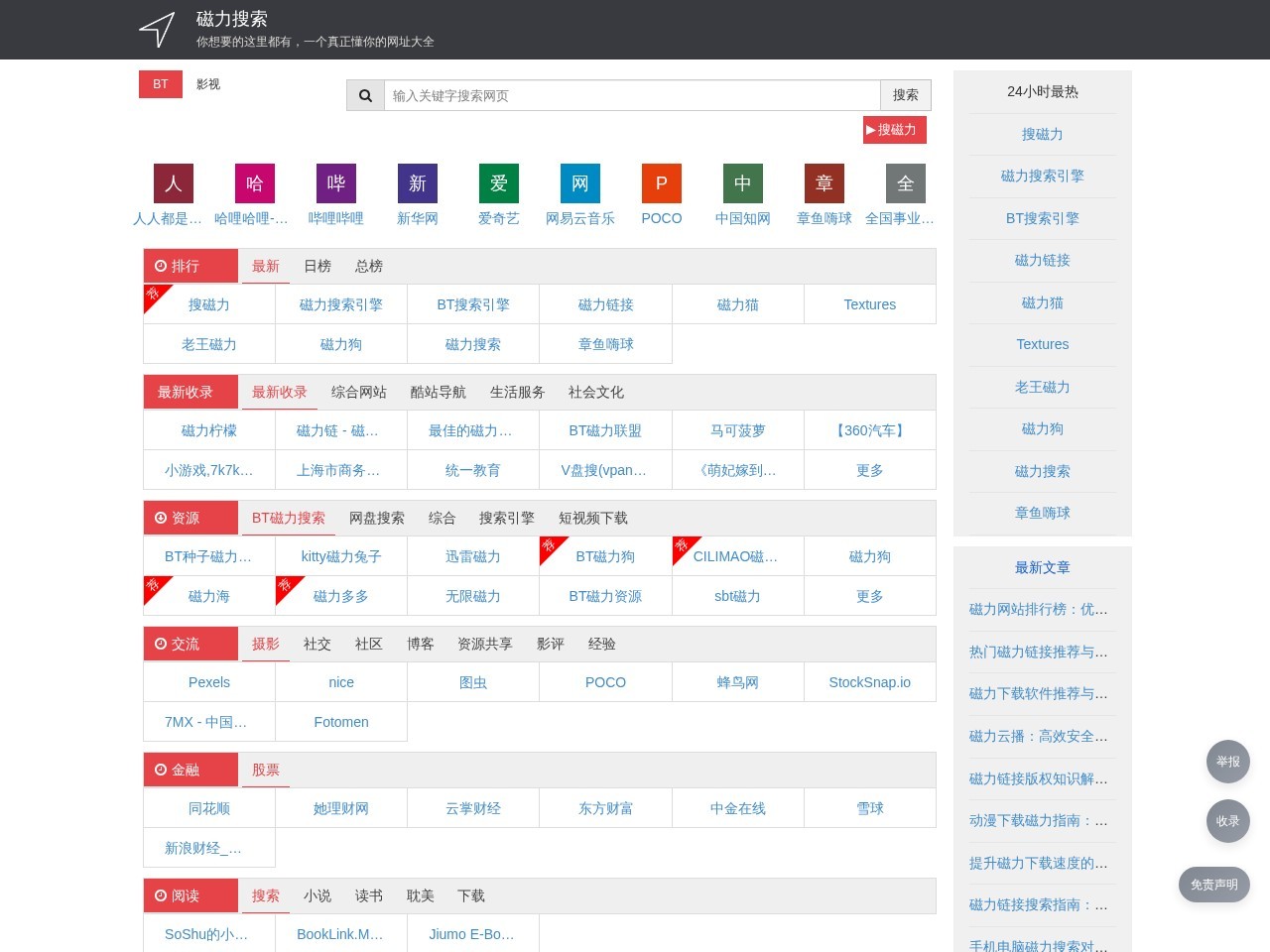Image resolution: width=1270 pixels, height=952 pixels.
Task: Open the Textures link in ranking grid
Action: 870,304
